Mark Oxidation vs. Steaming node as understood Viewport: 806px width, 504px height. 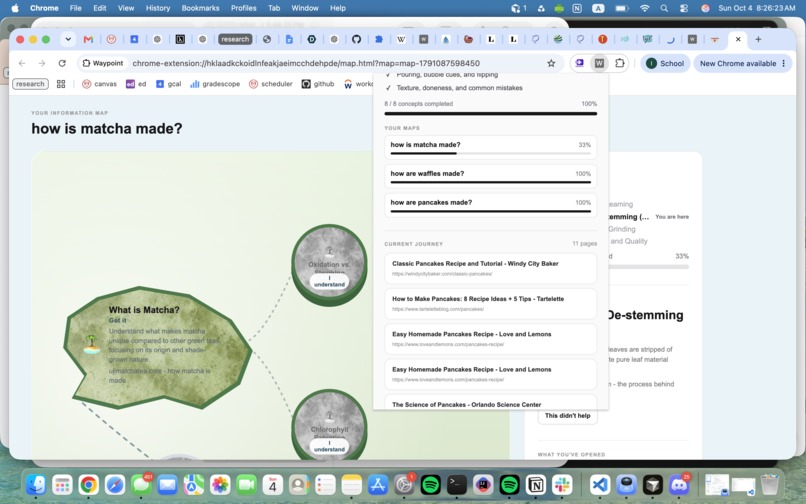click(x=329, y=281)
